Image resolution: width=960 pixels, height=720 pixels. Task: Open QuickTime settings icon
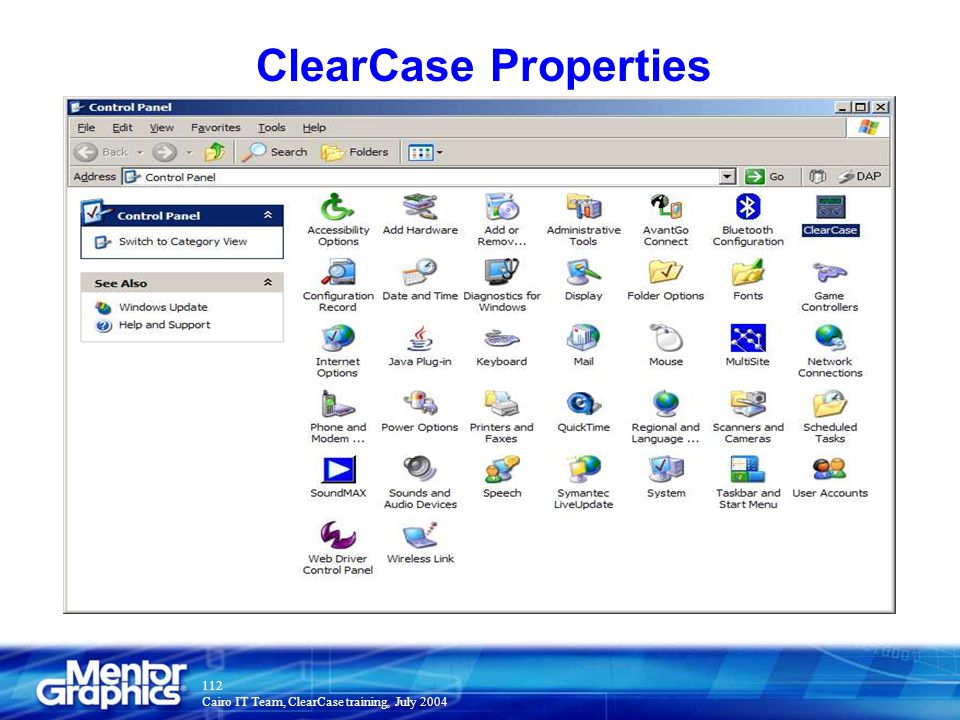(x=583, y=404)
